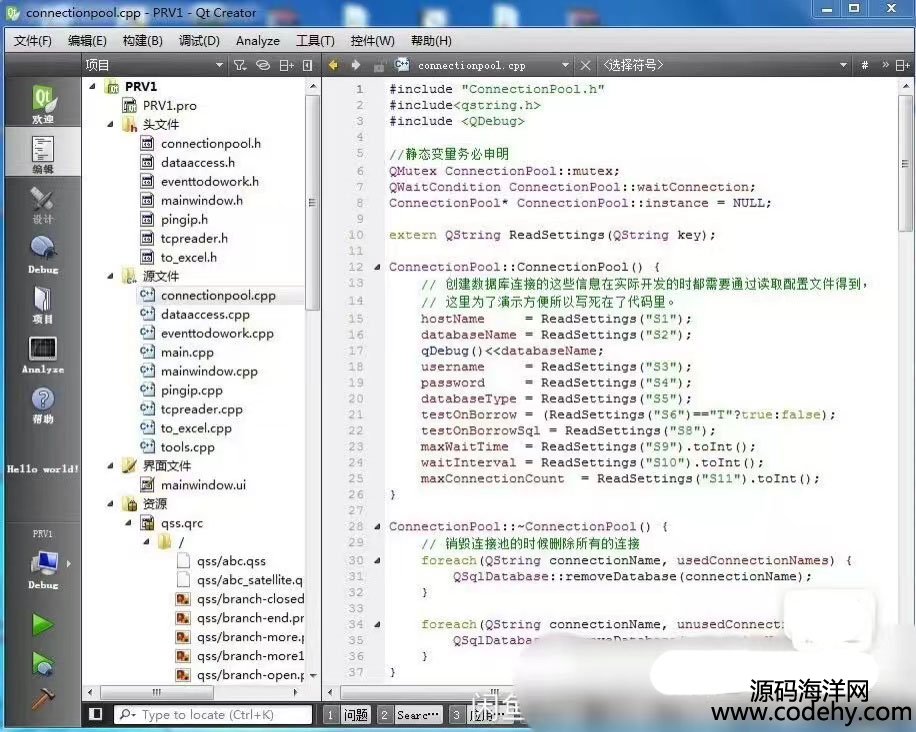916x732 pixels.
Task: Click the PRV1 Debug kit selector
Action: (43, 560)
